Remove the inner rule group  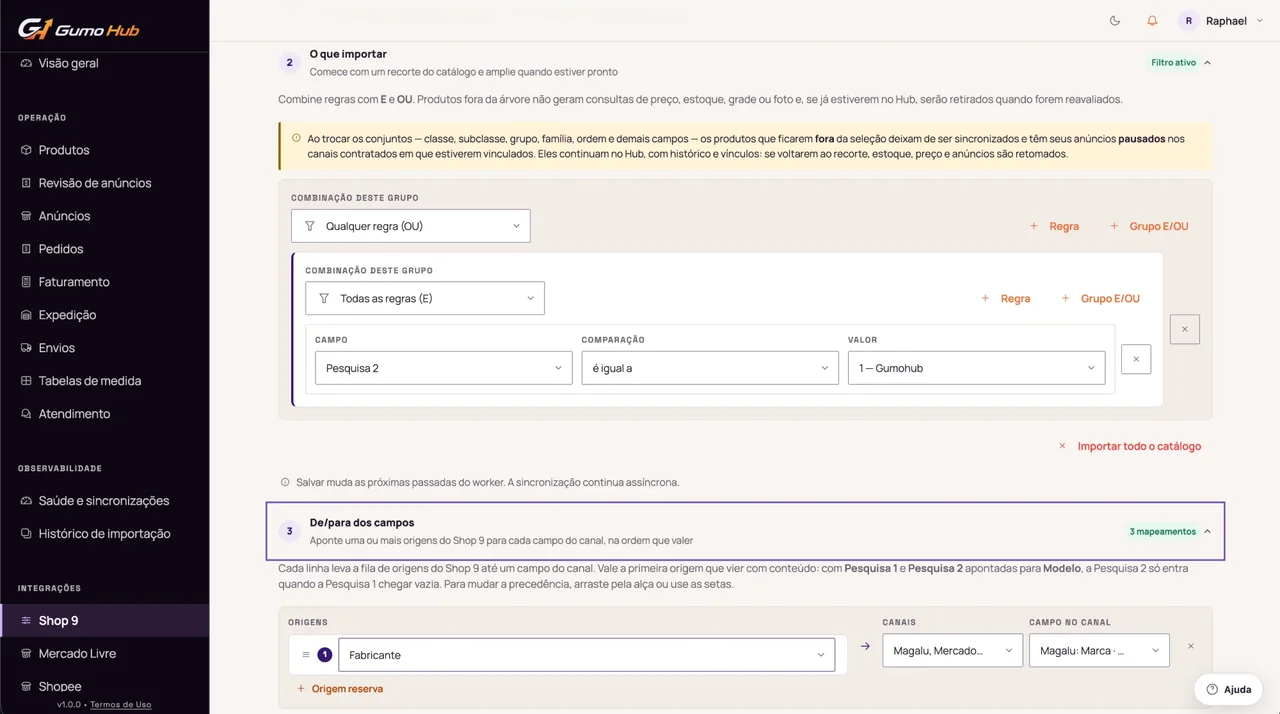(x=1185, y=329)
